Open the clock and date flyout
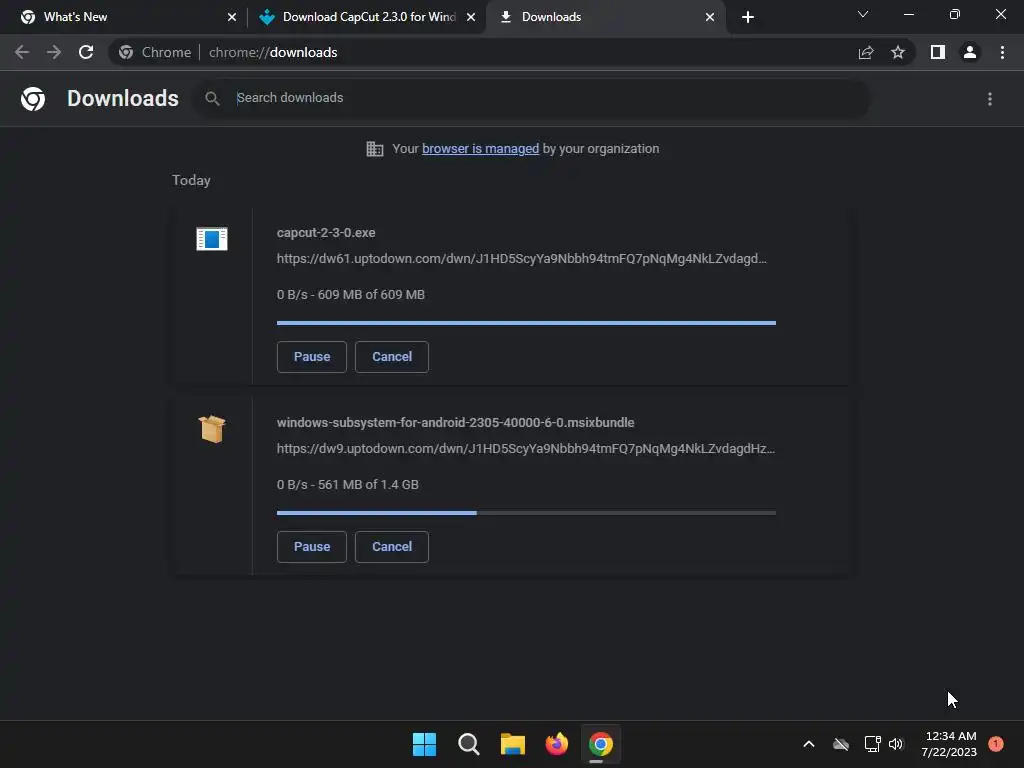Viewport: 1024px width, 768px height. [x=949, y=744]
